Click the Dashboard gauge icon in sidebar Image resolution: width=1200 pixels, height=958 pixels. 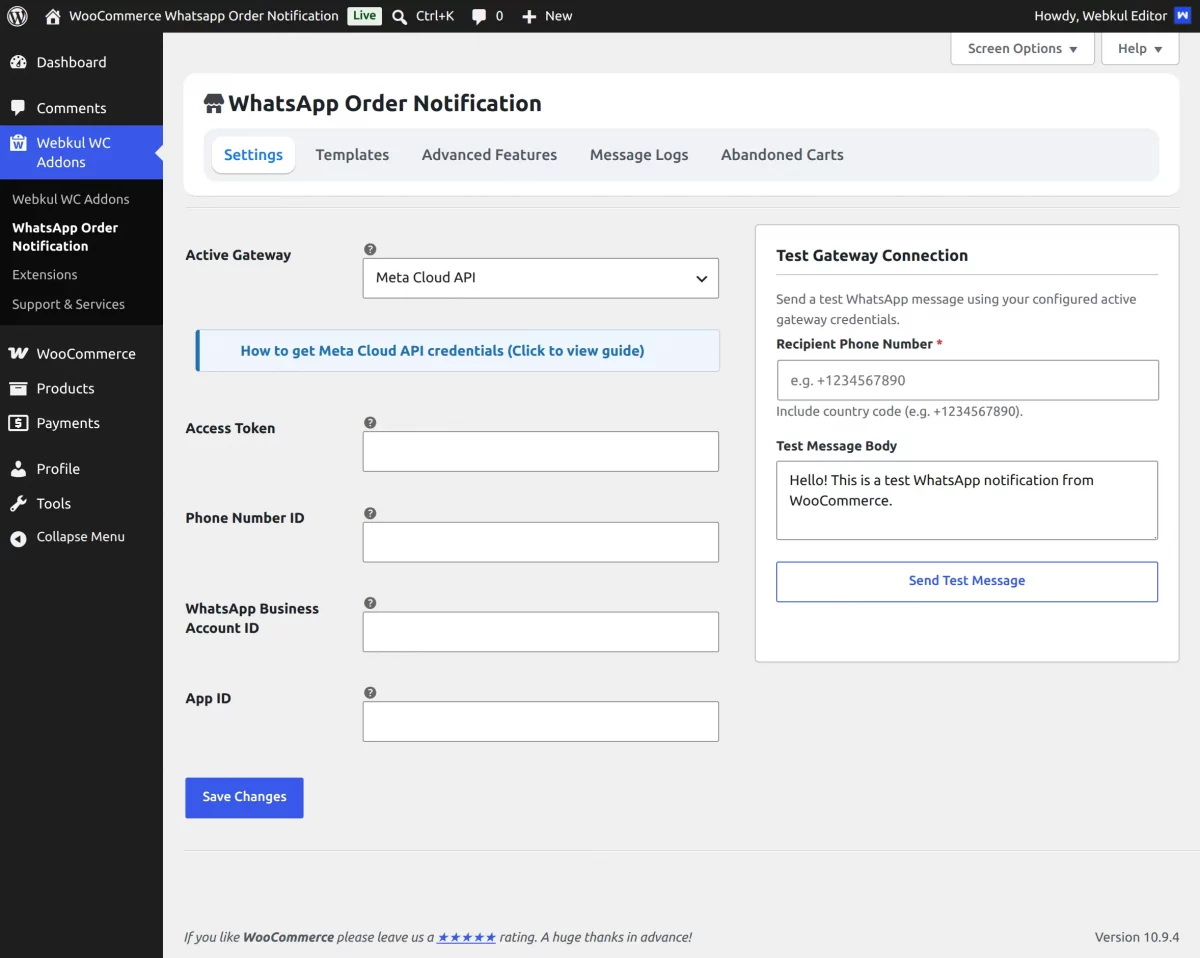pos(18,62)
